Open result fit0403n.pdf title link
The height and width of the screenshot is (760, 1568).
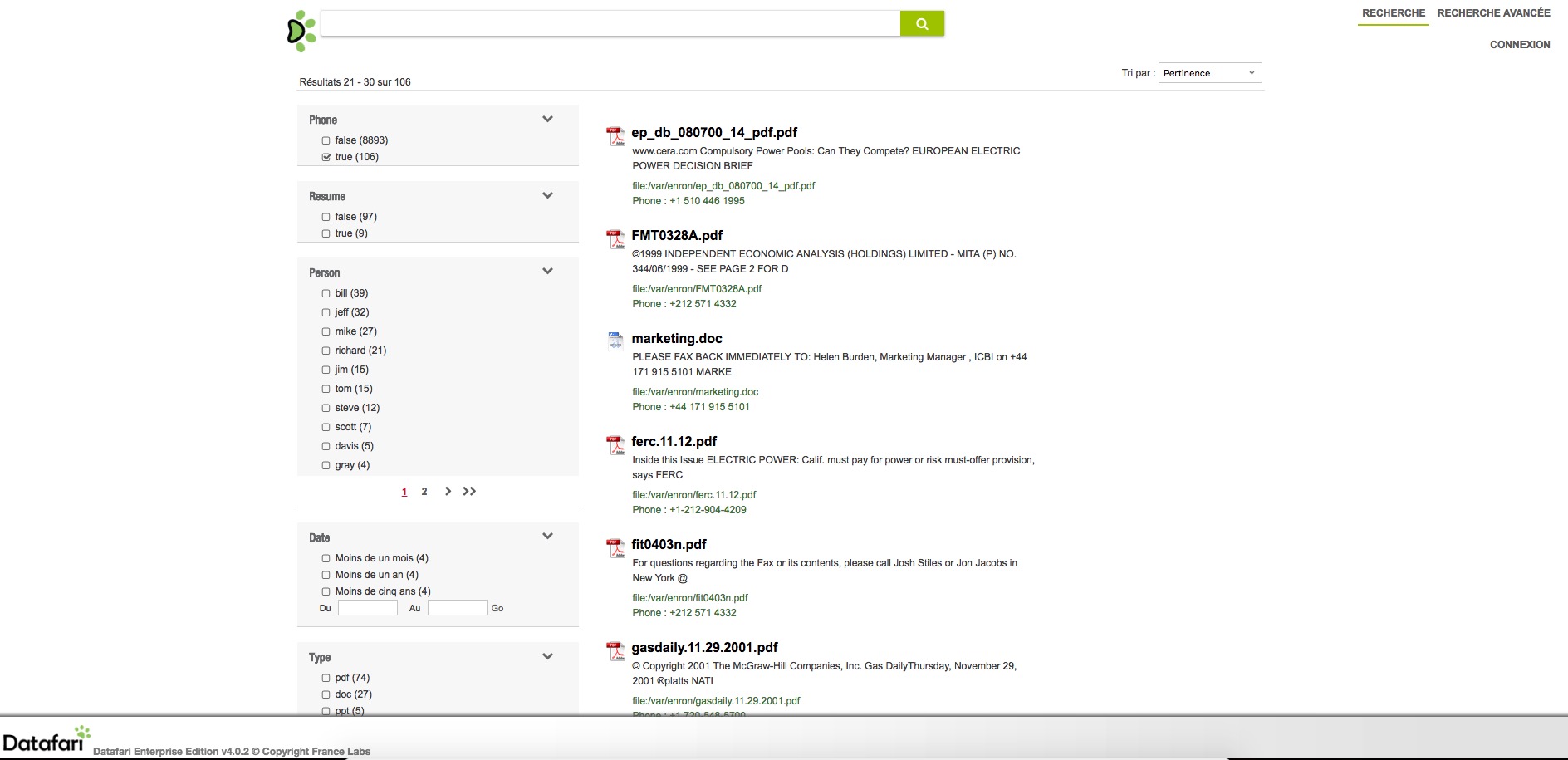(669, 545)
